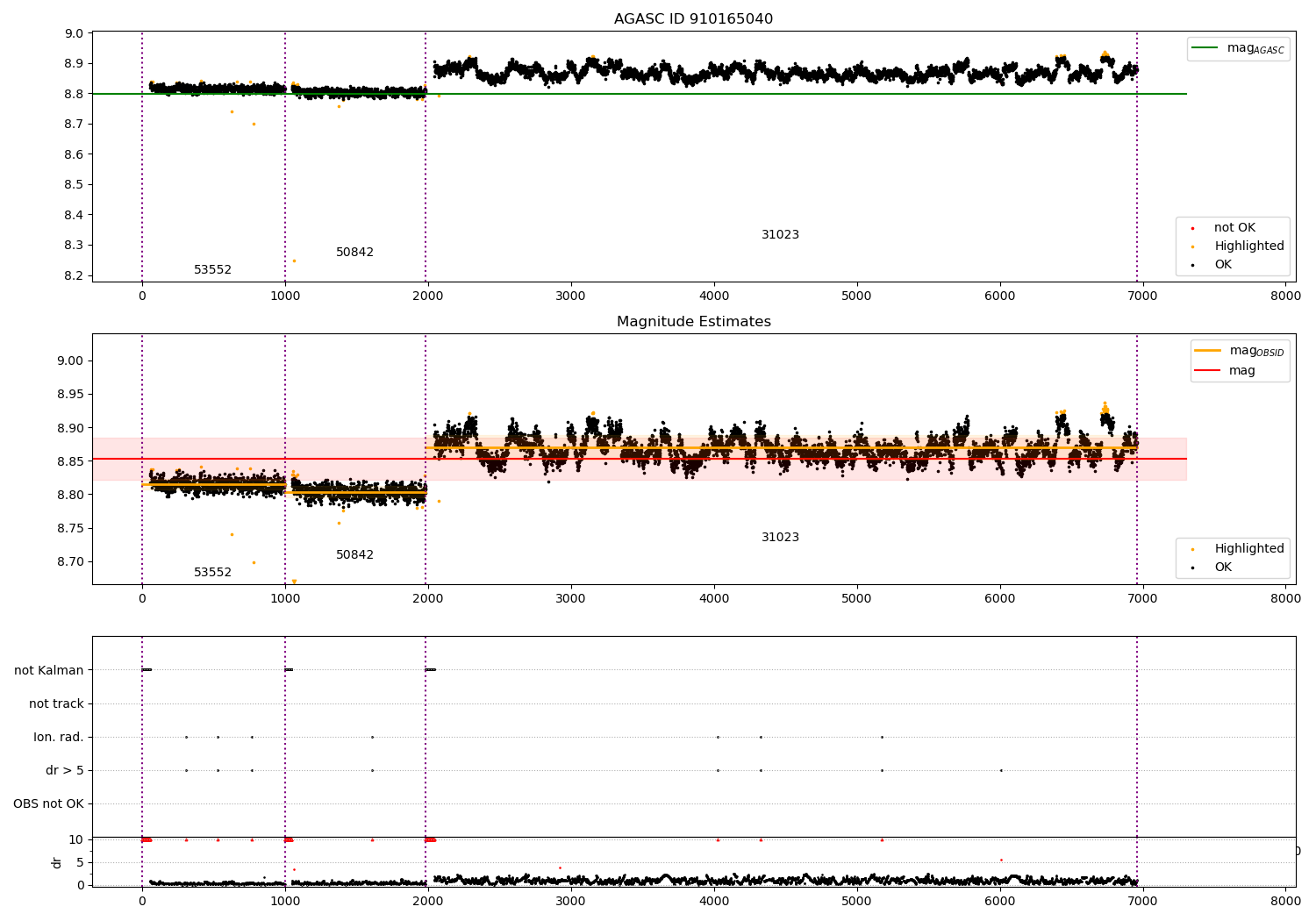The height and width of the screenshot is (921, 1316).
Task: Click label "31023" in the Magnitude Estimates plot
Action: point(780,538)
